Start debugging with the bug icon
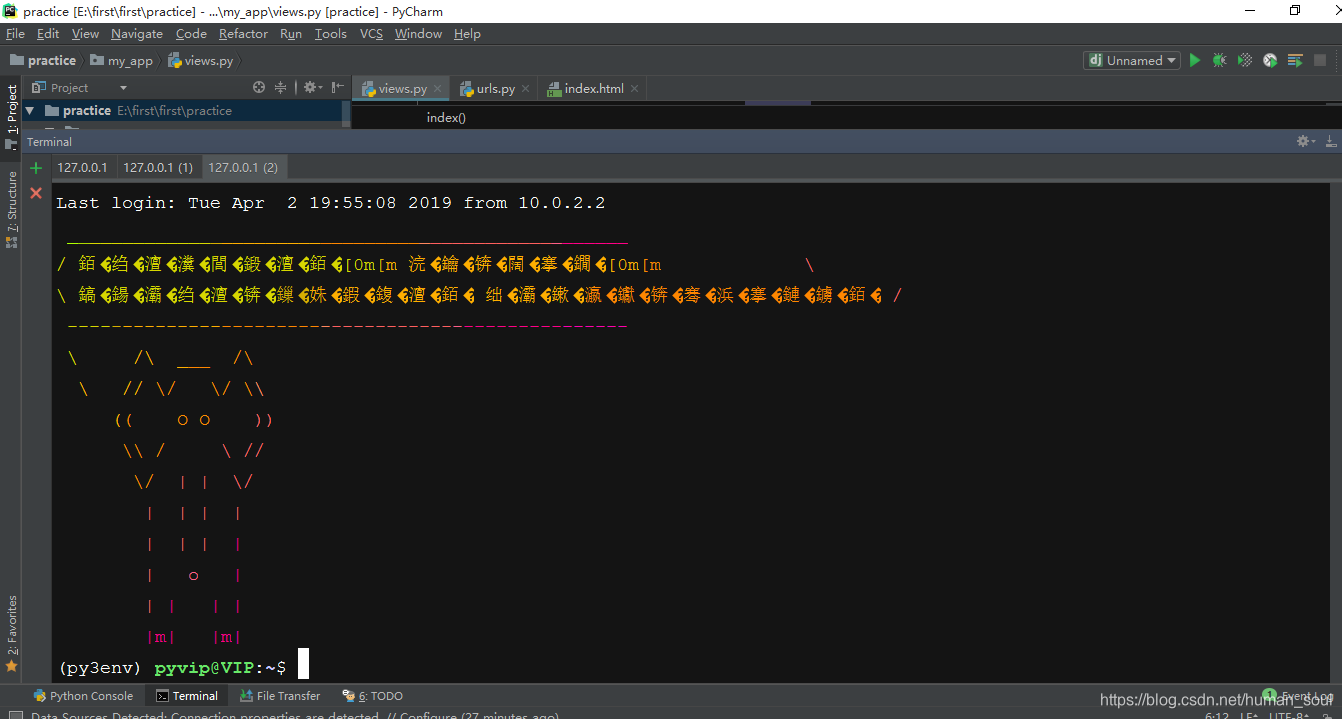 [x=1219, y=60]
